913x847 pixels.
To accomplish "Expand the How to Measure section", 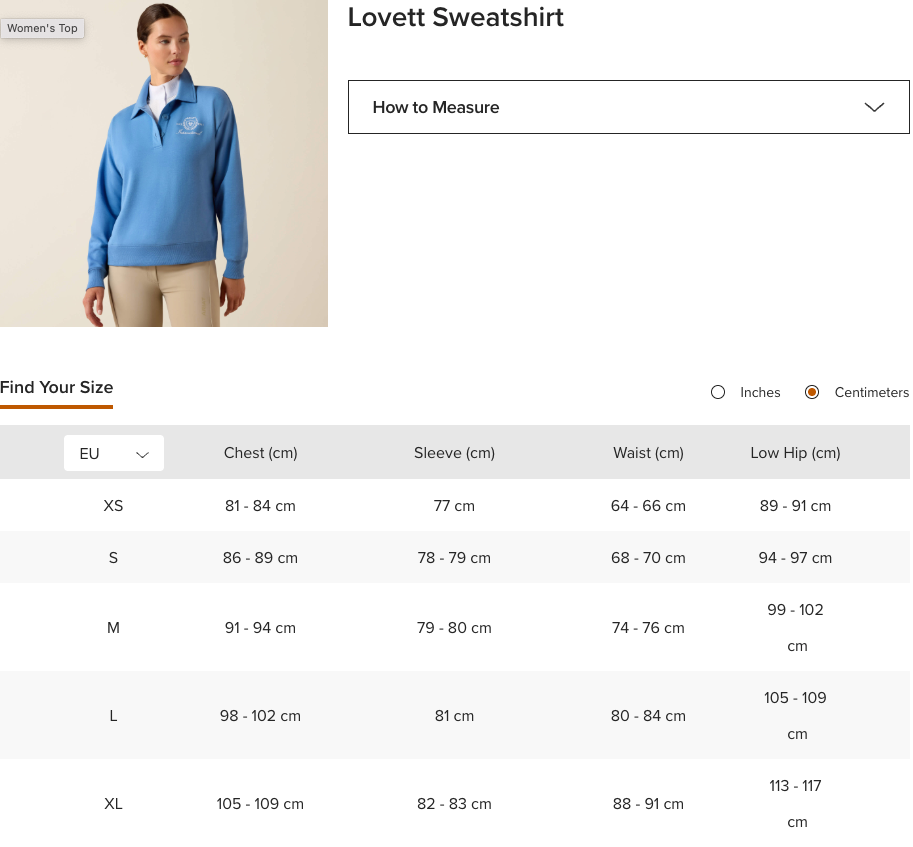I will pyautogui.click(x=627, y=107).
